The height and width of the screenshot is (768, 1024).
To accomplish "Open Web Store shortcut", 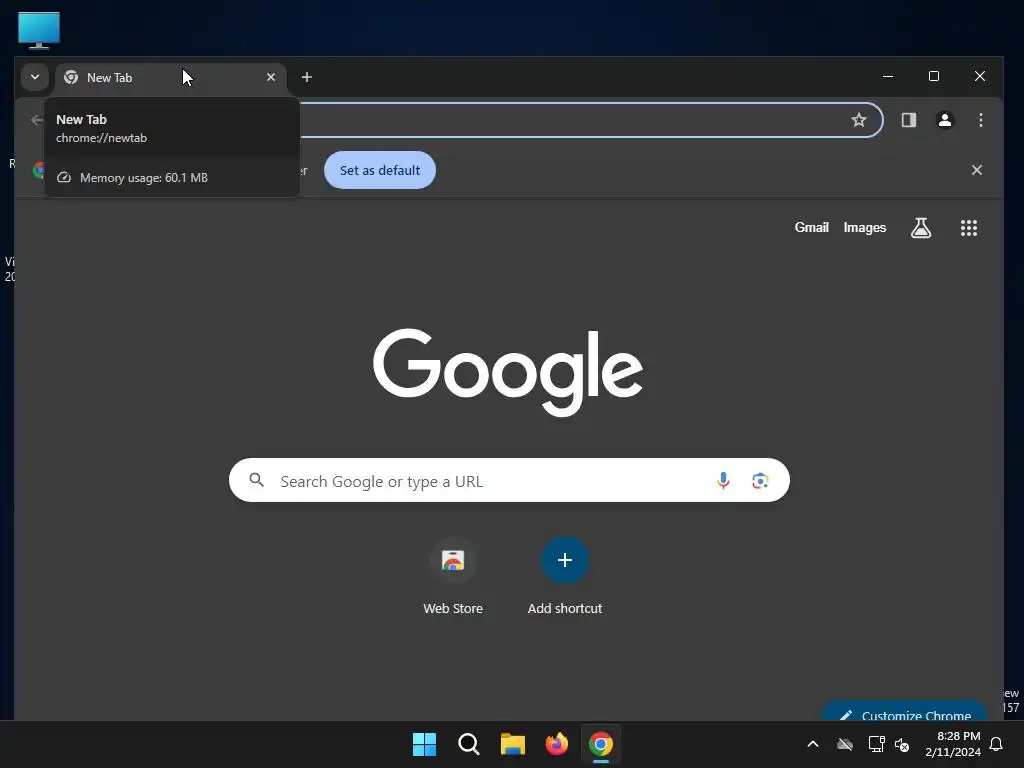I will pos(453,576).
